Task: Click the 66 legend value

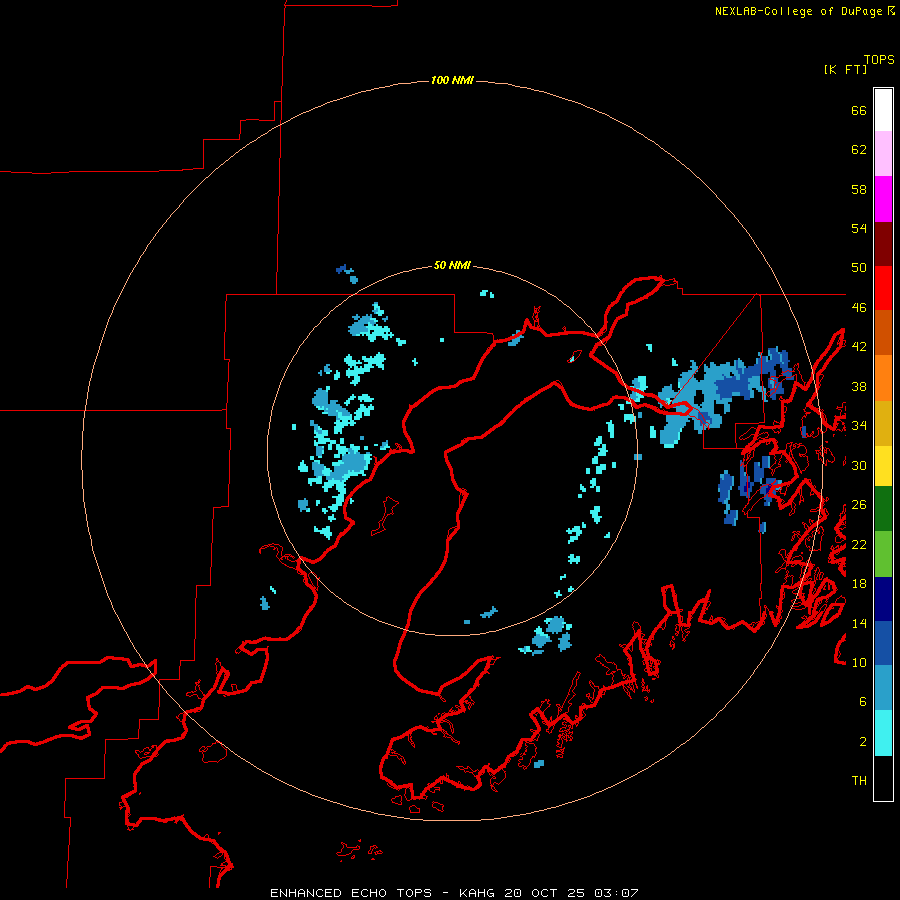Action: point(859,110)
